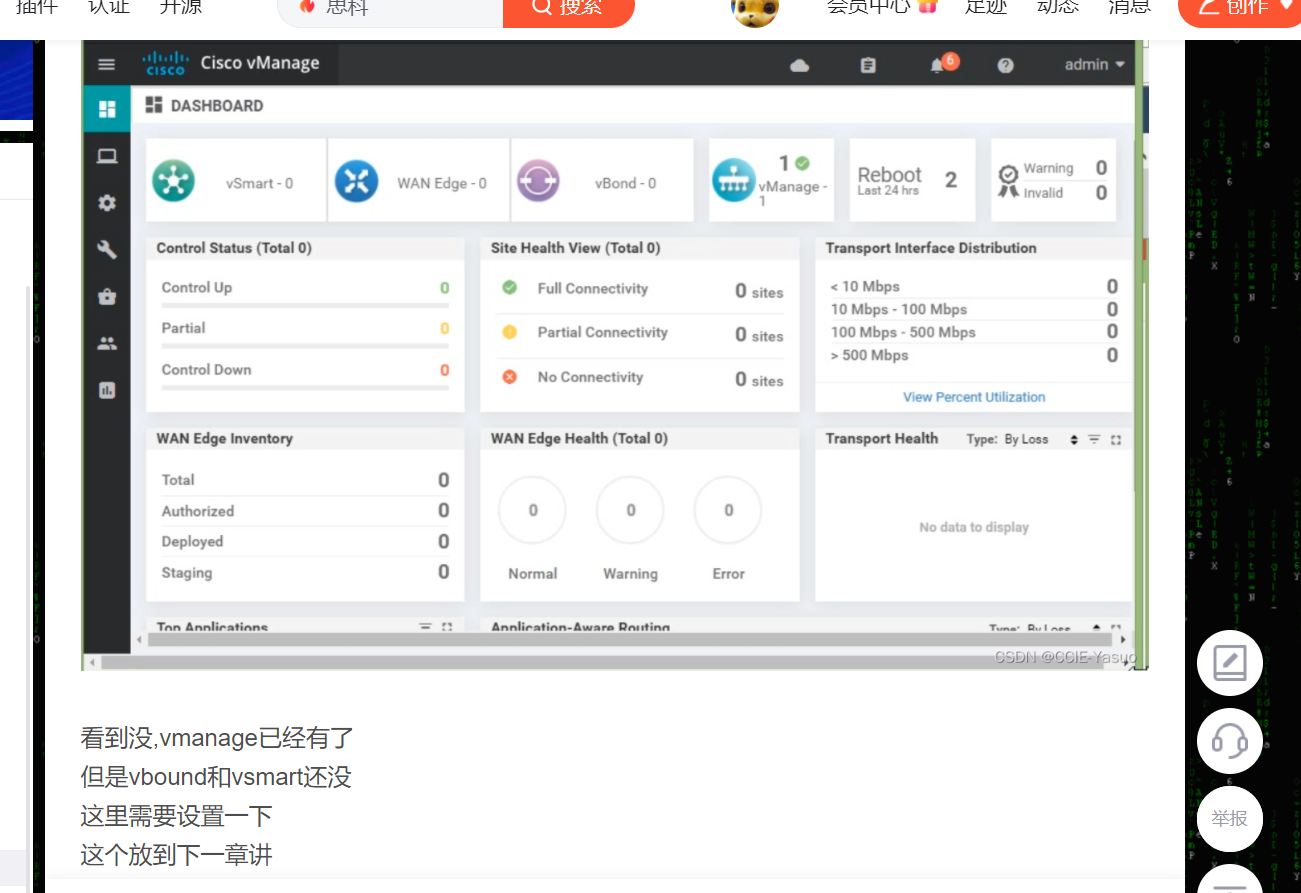The width and height of the screenshot is (1301, 893).
Task: Click the orange 搜索 search button
Action: tap(569, 9)
